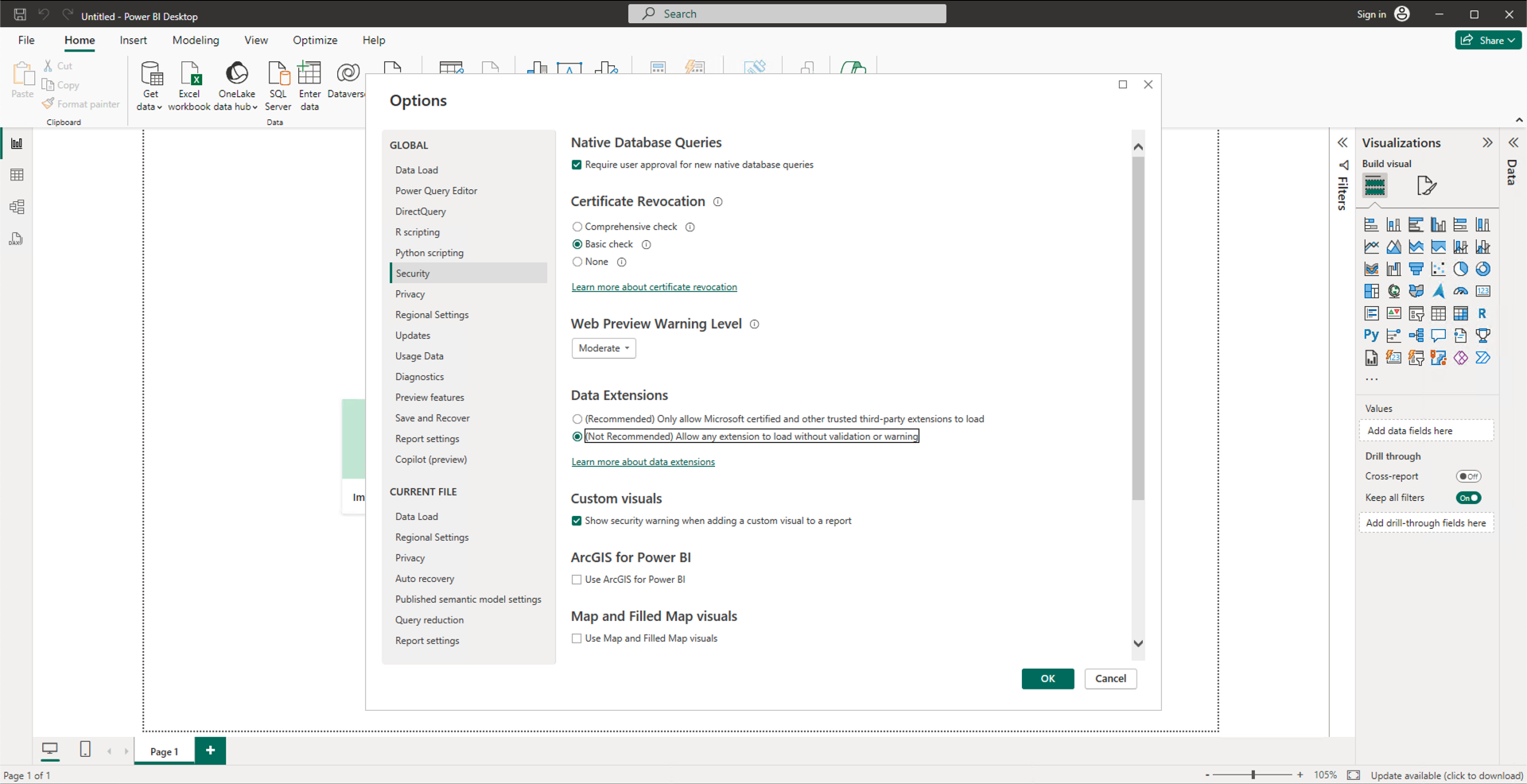
Task: Select the decomposition tree visual
Action: (x=1416, y=336)
